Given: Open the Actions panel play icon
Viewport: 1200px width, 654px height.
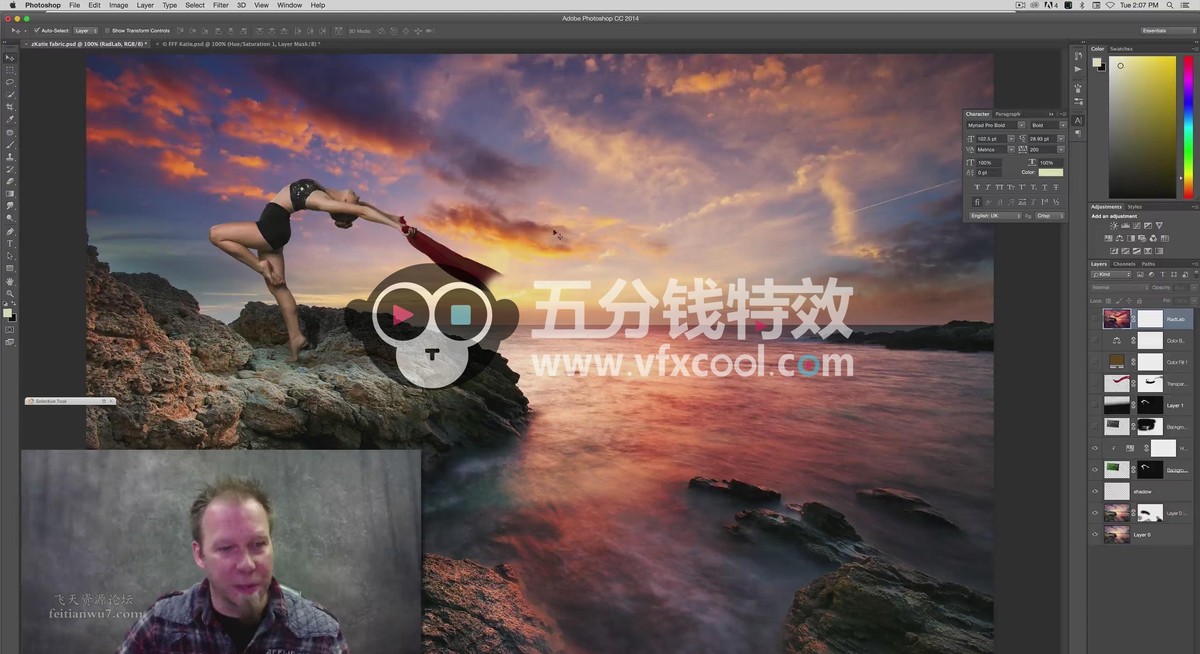Looking at the screenshot, I should 1078,69.
